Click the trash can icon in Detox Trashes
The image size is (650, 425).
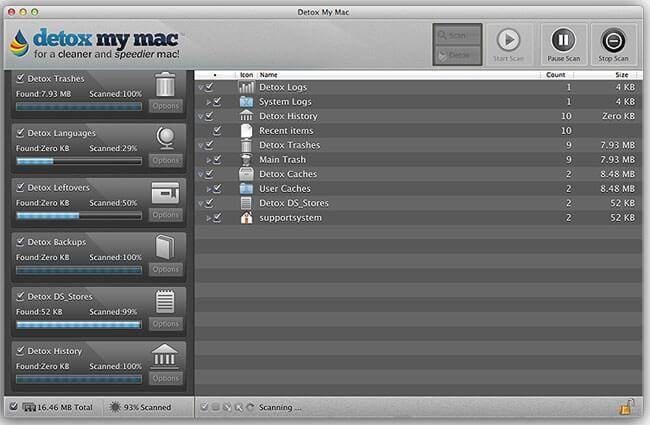pos(165,84)
